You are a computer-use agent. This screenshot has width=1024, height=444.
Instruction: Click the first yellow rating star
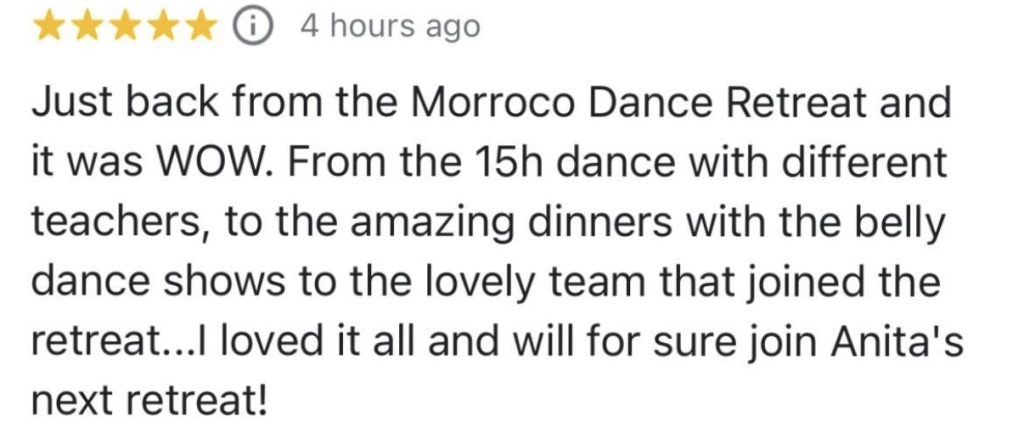(50, 27)
